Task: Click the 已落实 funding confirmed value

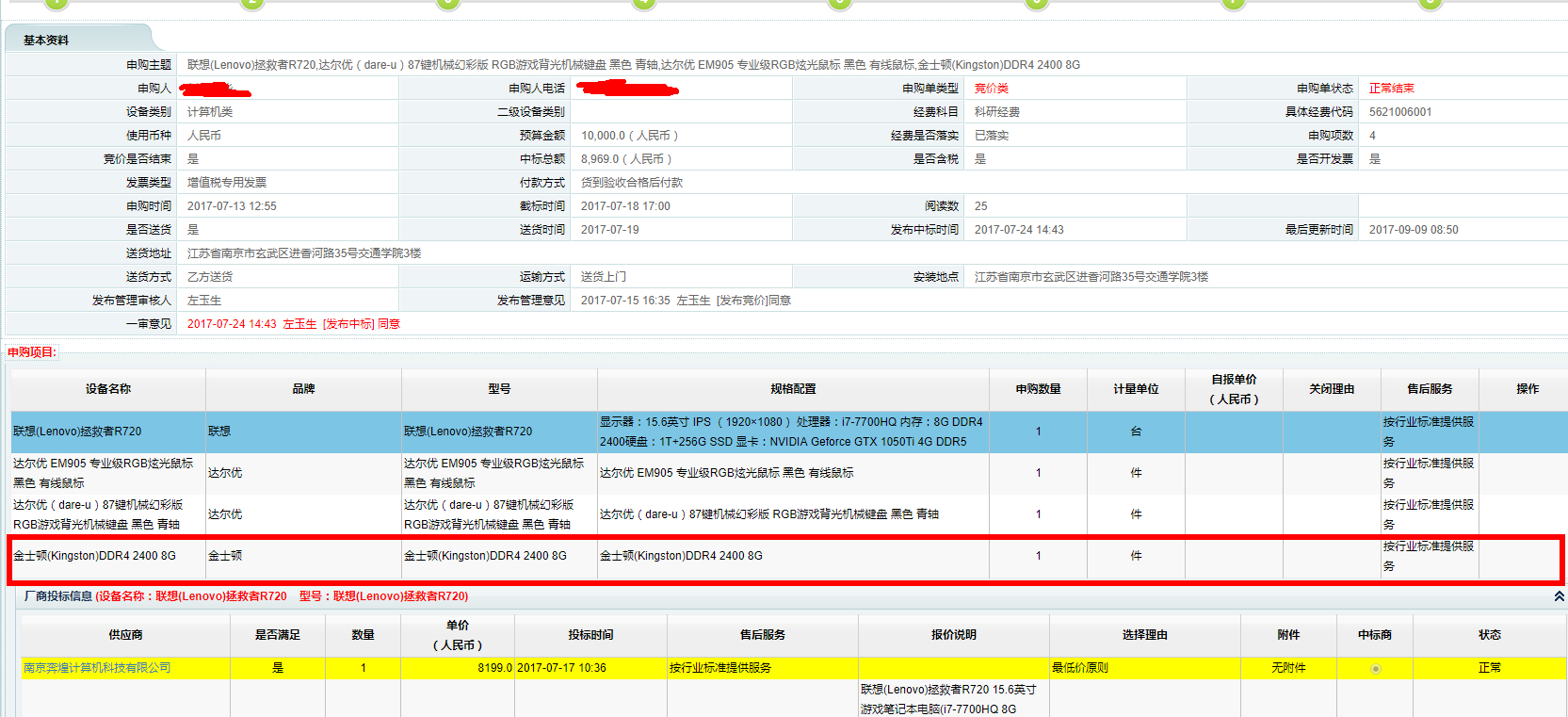Action: tap(992, 136)
